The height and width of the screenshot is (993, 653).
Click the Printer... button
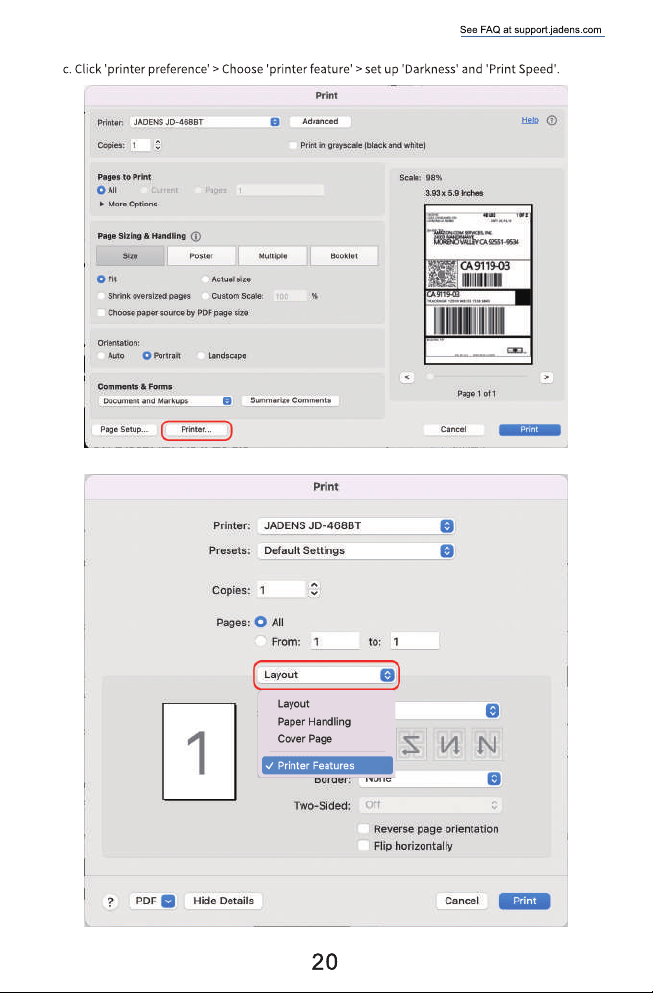[196, 429]
